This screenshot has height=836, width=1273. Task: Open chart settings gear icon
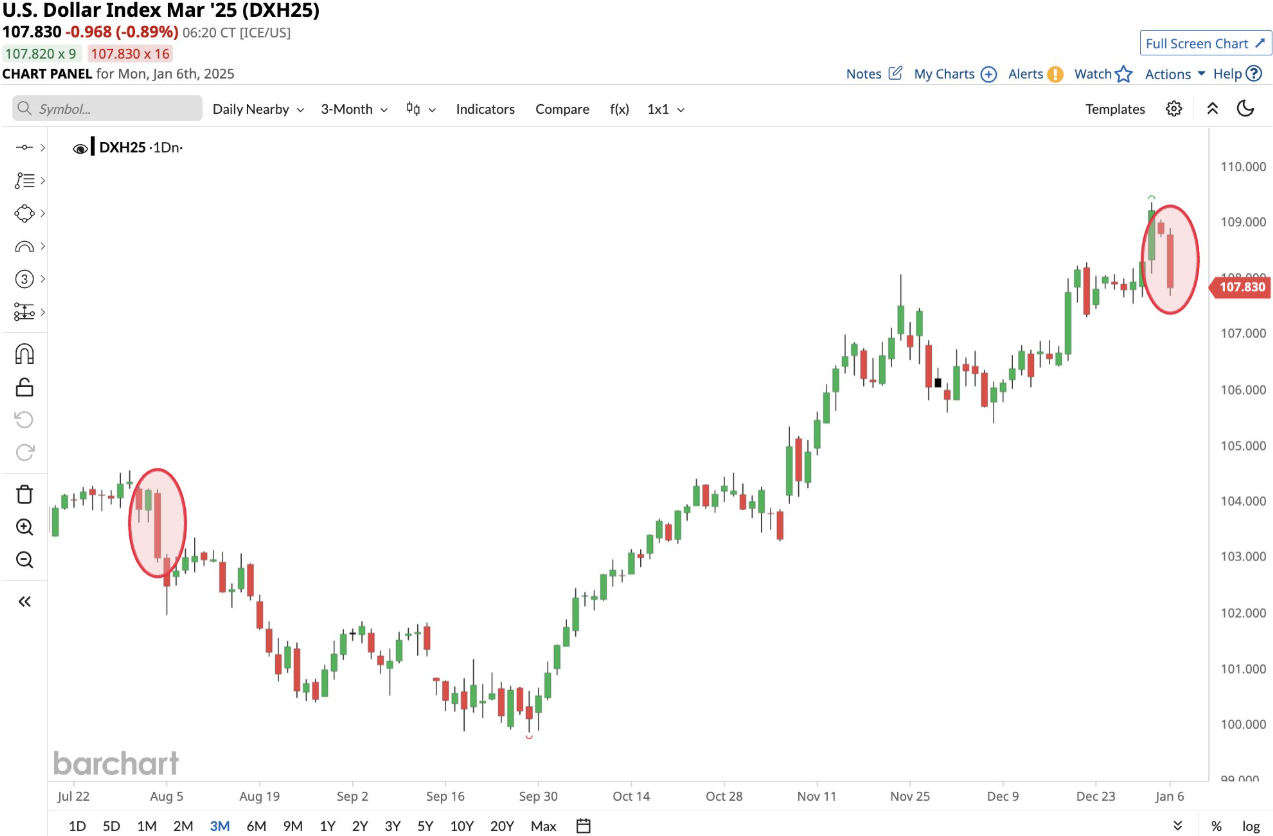[1174, 109]
